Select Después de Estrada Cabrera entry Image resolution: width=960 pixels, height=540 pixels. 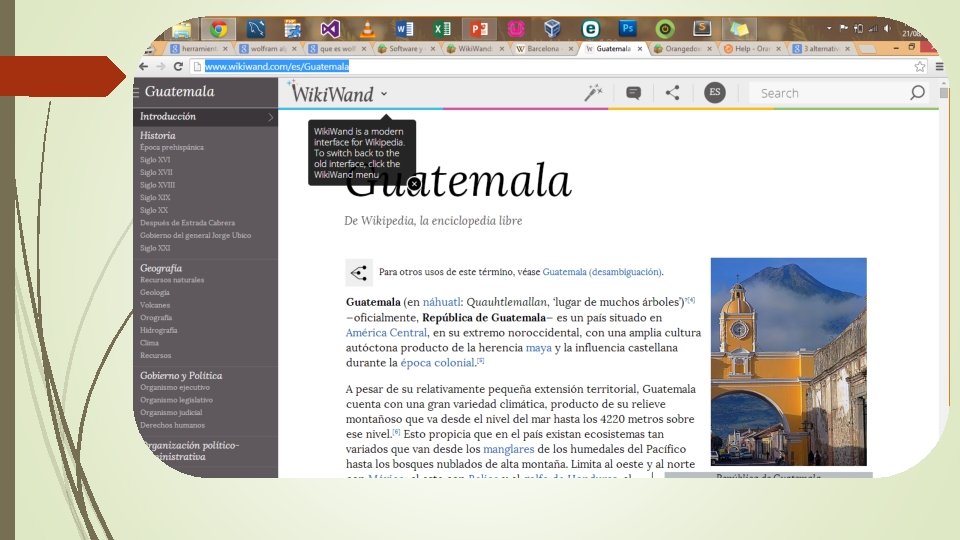[x=187, y=223]
